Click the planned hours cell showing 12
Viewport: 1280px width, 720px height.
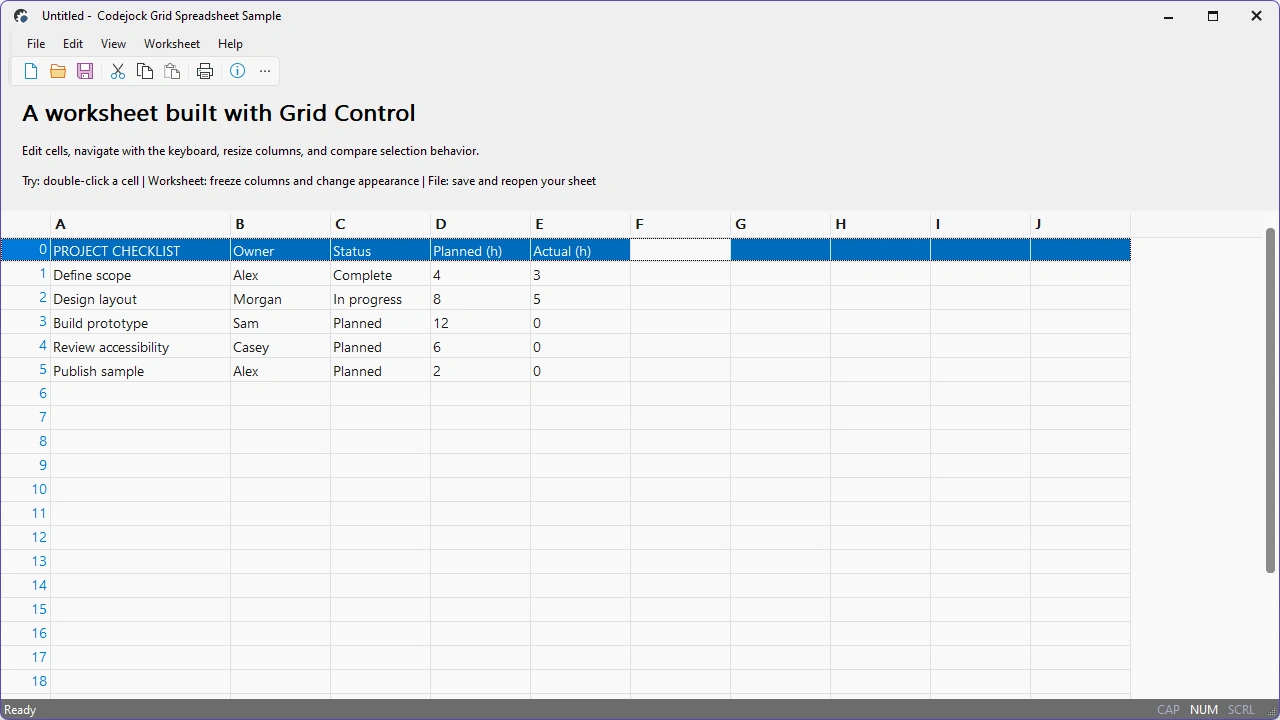coord(480,322)
